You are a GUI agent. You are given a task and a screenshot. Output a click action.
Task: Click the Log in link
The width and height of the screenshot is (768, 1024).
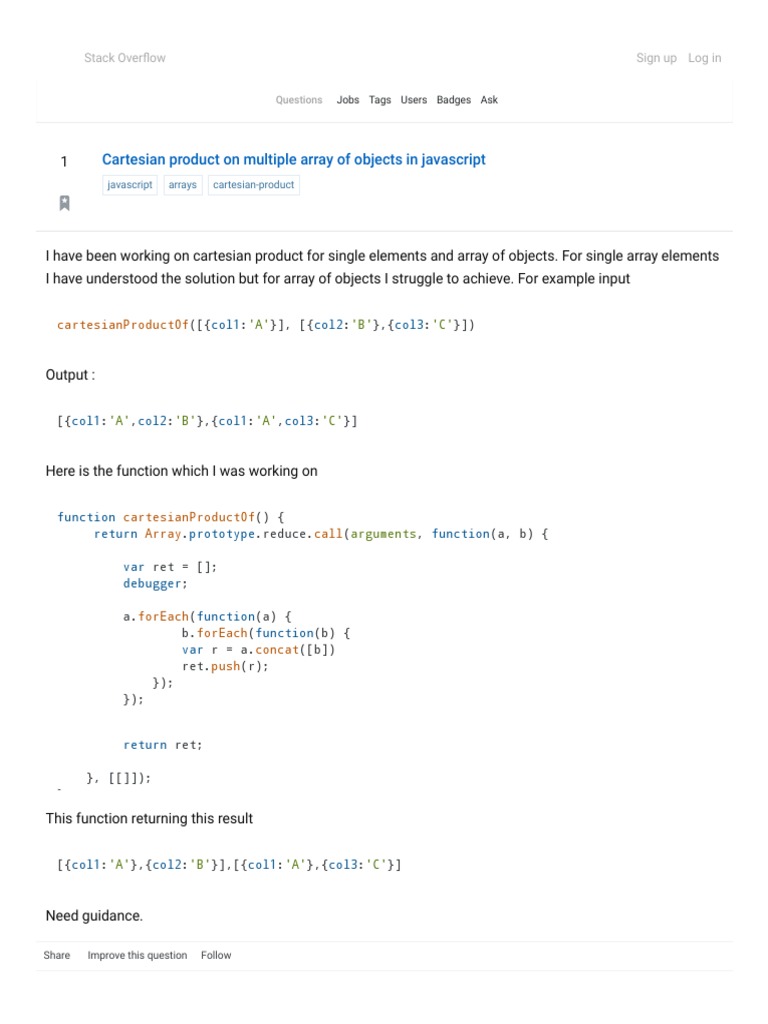[704, 58]
